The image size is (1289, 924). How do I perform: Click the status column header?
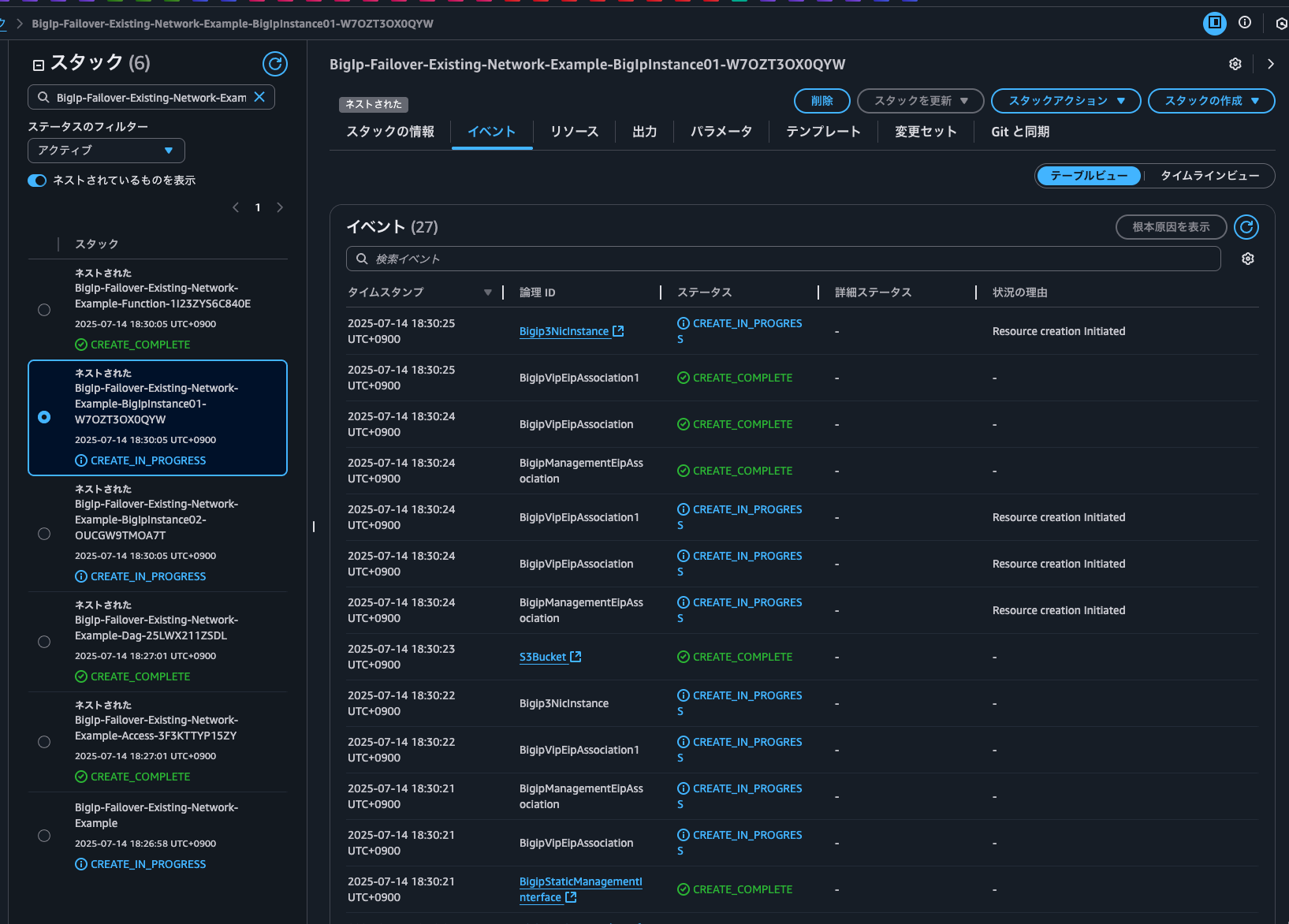click(704, 292)
